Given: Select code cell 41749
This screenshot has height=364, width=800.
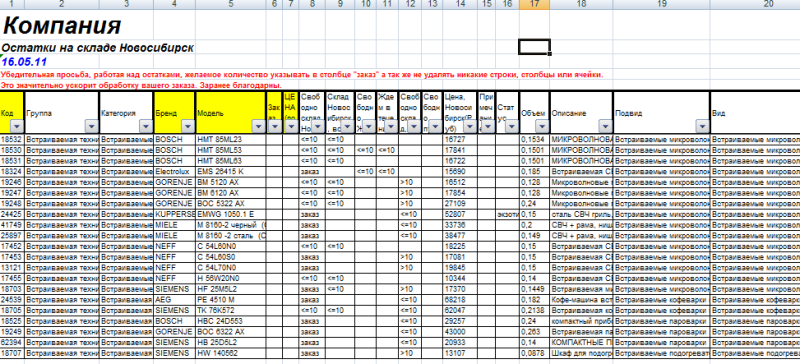Looking at the screenshot, I should [12, 225].
